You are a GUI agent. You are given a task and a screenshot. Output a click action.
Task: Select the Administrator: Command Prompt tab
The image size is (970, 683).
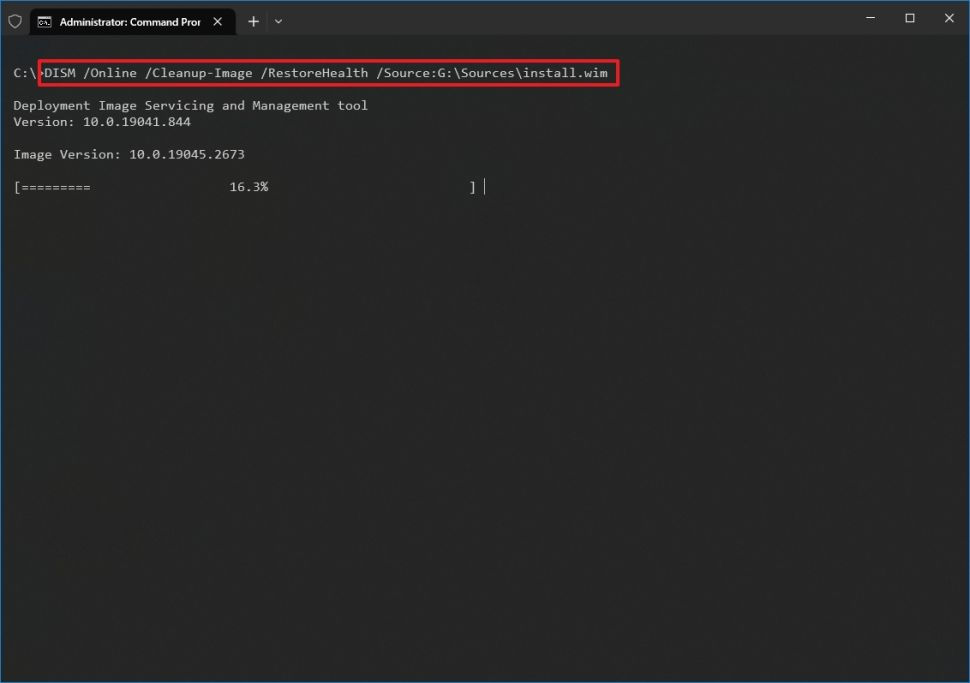pyautogui.click(x=132, y=22)
